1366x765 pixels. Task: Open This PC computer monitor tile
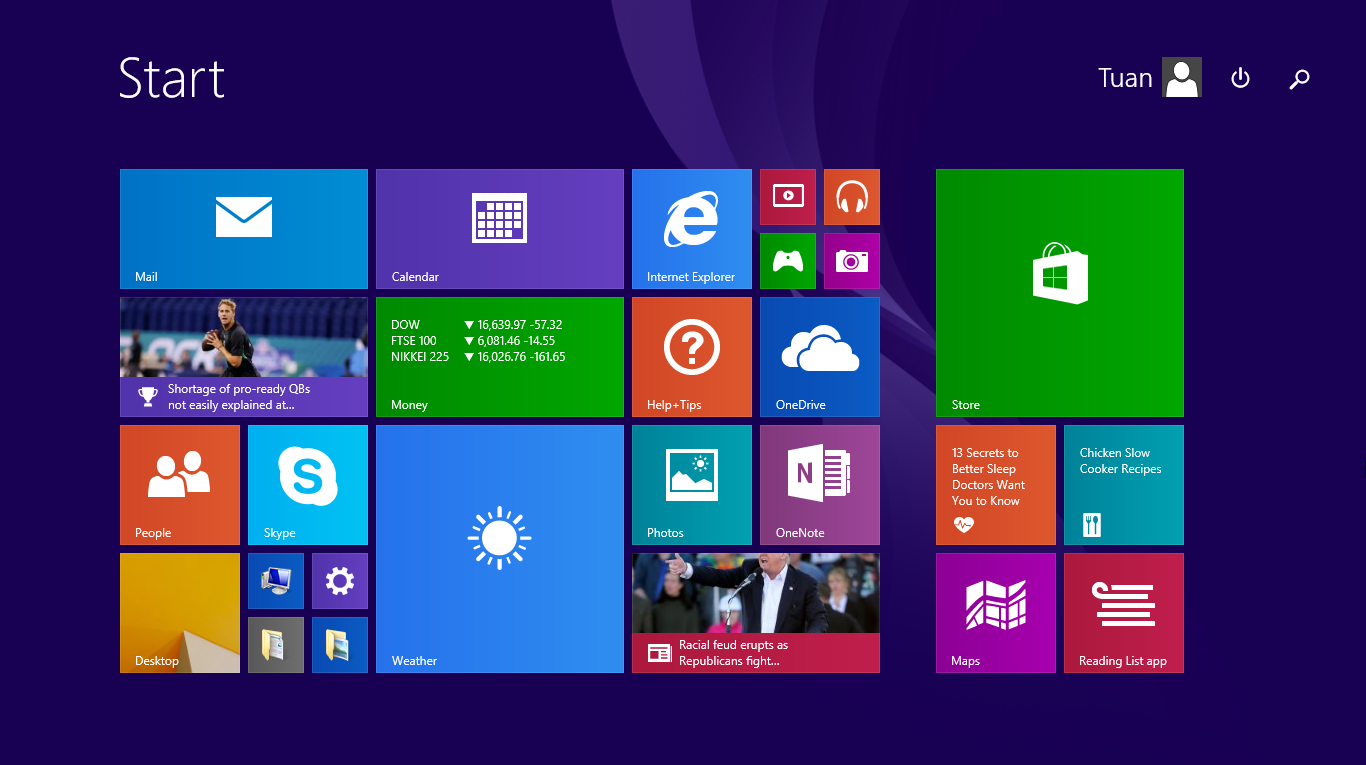[x=276, y=581]
